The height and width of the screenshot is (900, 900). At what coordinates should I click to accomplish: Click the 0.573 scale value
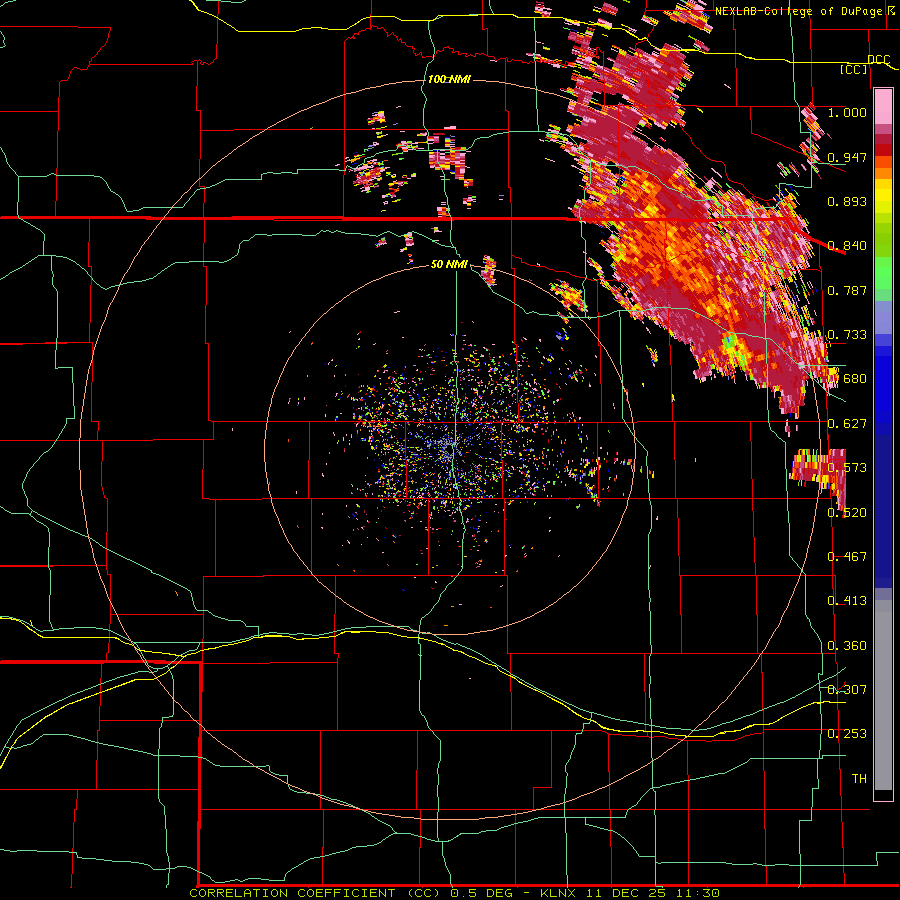[847, 468]
